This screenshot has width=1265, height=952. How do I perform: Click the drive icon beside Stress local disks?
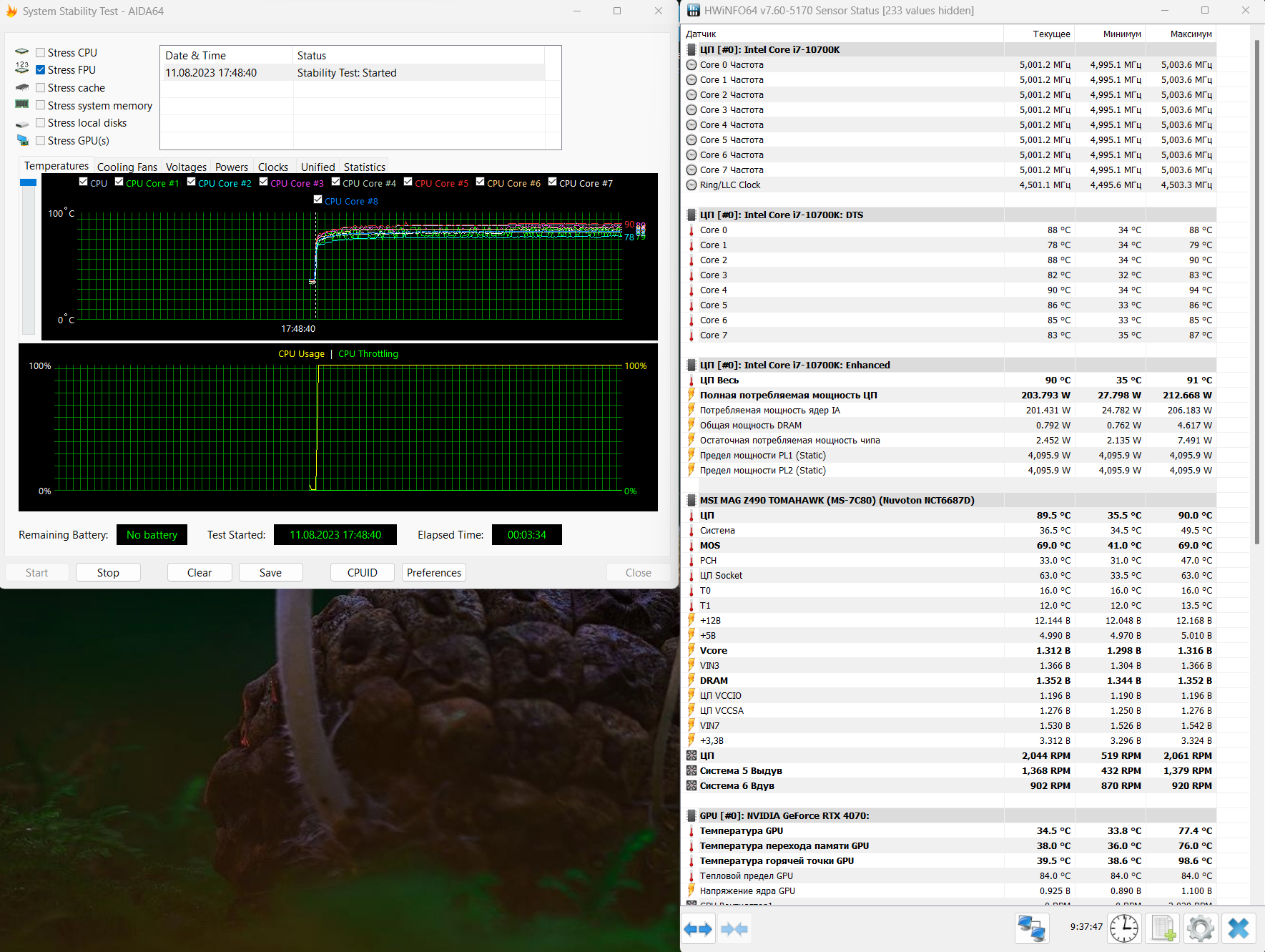click(22, 123)
